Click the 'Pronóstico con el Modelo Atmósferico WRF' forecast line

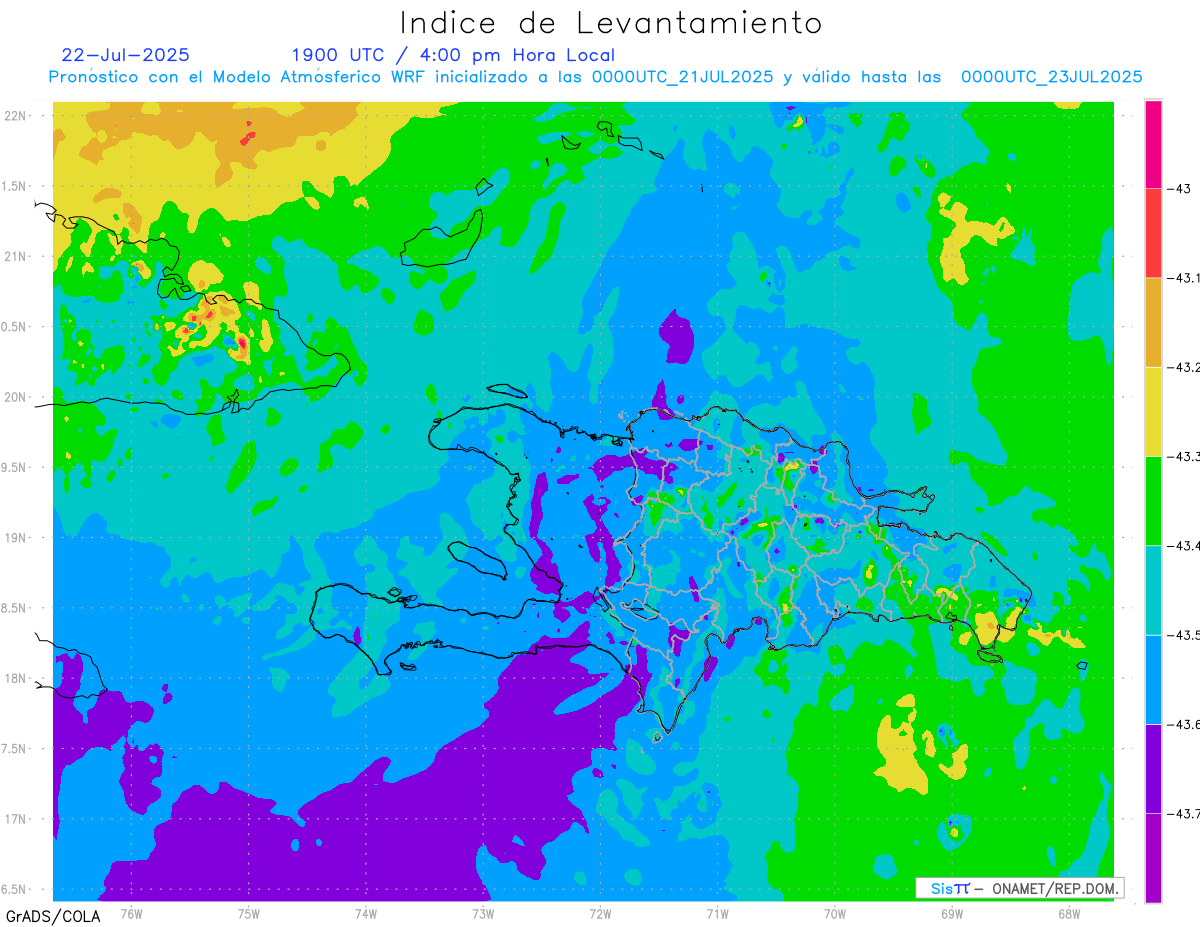[x=595, y=77]
